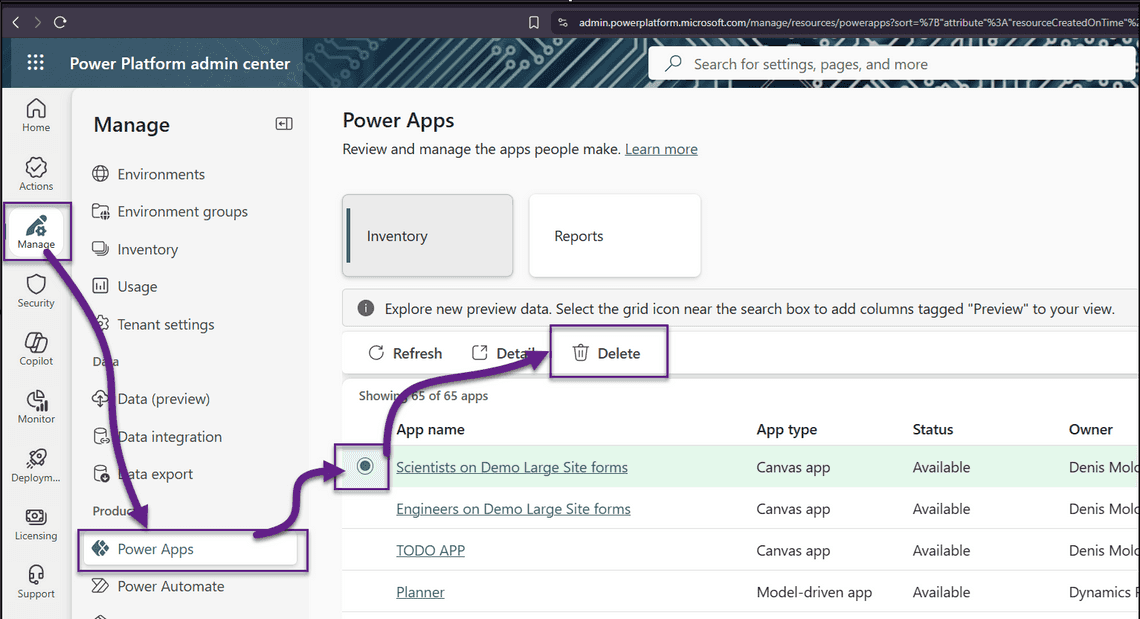Select the Monitor icon
The image size is (1140, 619).
pos(36,404)
